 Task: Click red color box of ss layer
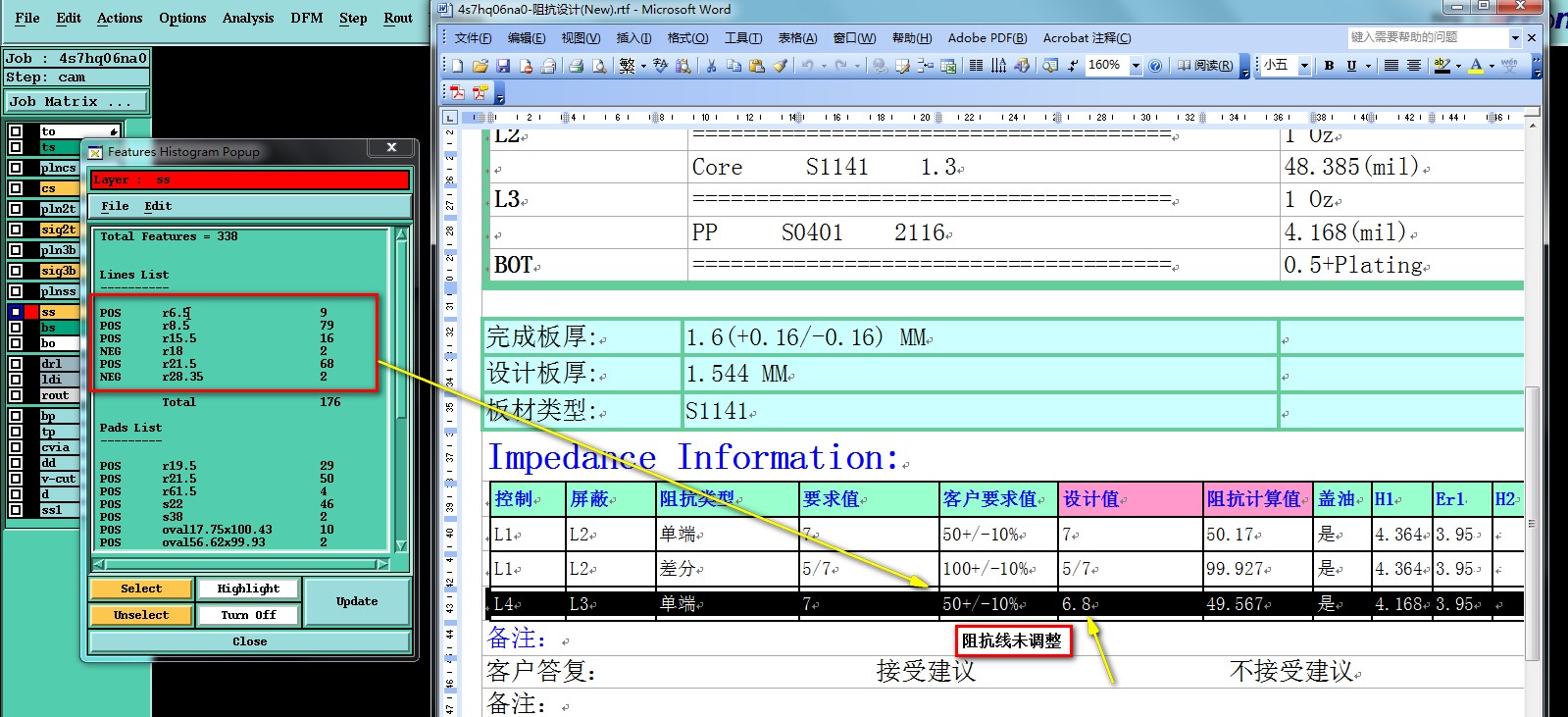click(x=31, y=312)
